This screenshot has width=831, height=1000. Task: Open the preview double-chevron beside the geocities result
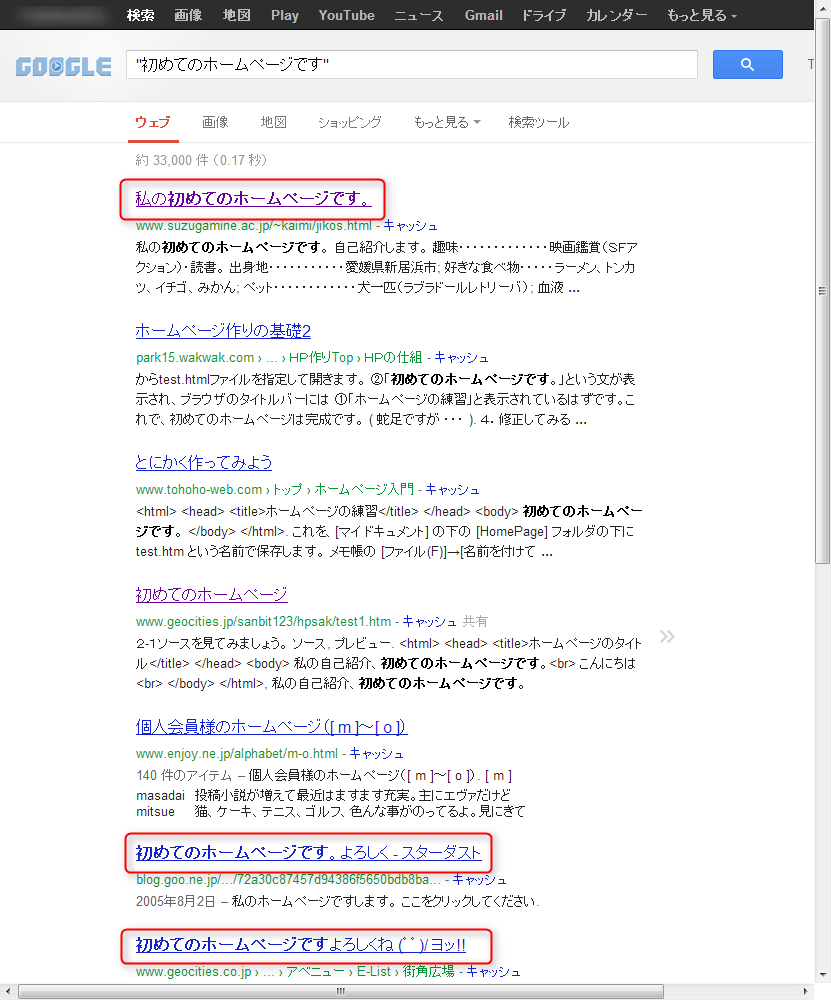click(667, 636)
